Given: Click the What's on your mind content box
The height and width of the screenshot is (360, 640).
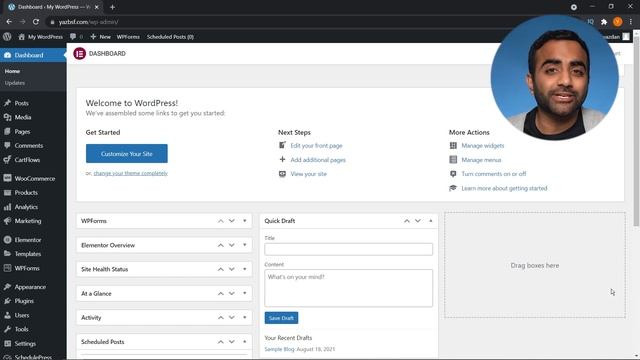Looking at the screenshot, I should coord(349,288).
